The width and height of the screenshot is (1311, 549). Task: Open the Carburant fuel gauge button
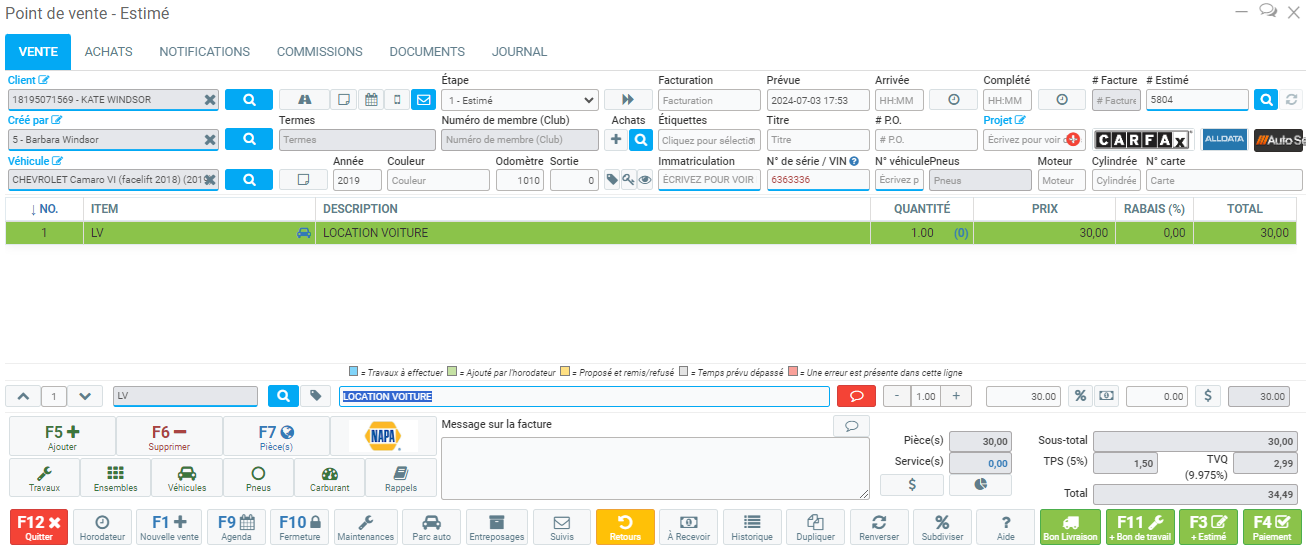(330, 478)
